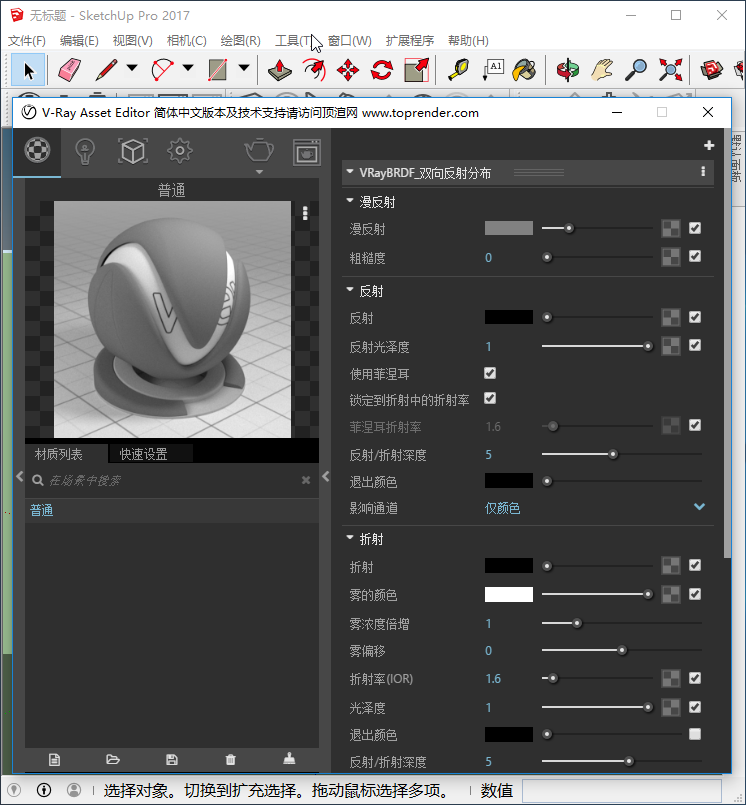Add new material file icon
746x805 pixels.
point(54,759)
